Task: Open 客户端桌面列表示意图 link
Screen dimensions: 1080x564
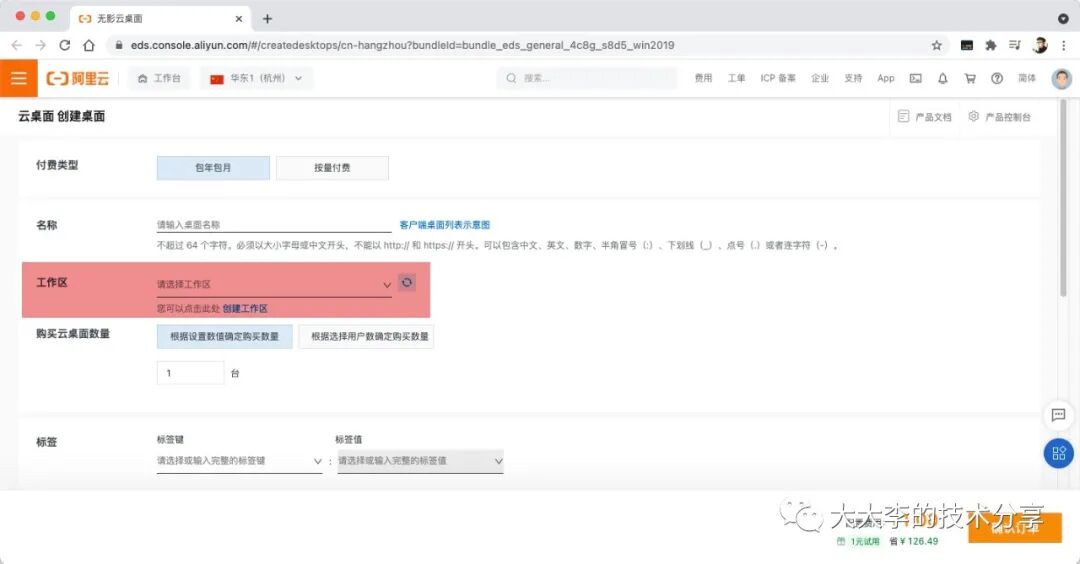Action: point(445,224)
